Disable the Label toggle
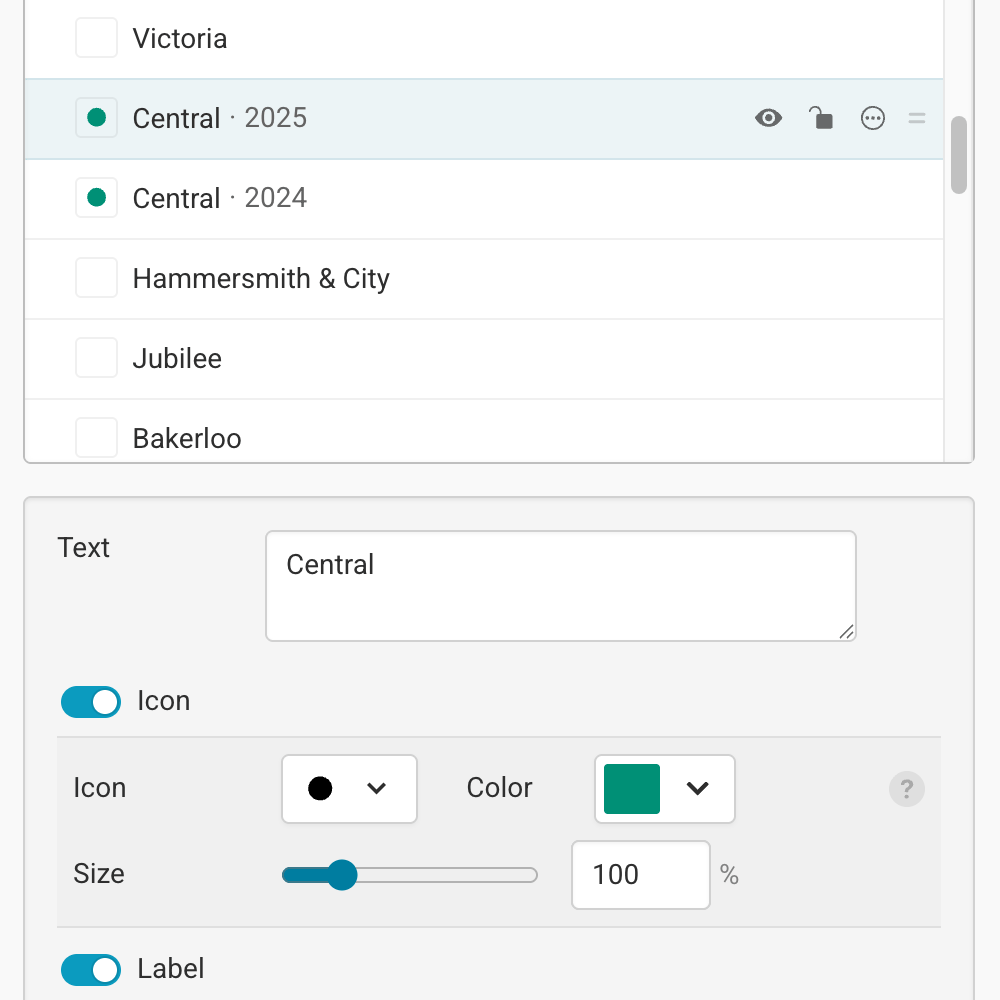This screenshot has width=1000, height=1000. (x=91, y=969)
